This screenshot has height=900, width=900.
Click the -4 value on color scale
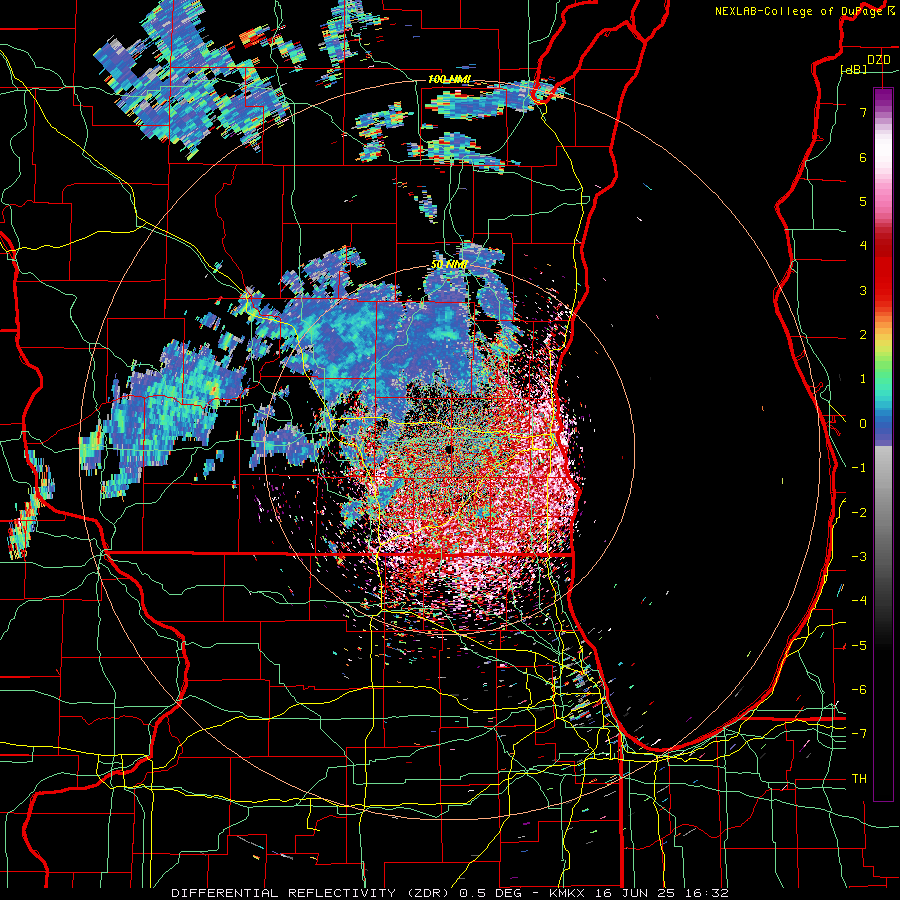[859, 600]
